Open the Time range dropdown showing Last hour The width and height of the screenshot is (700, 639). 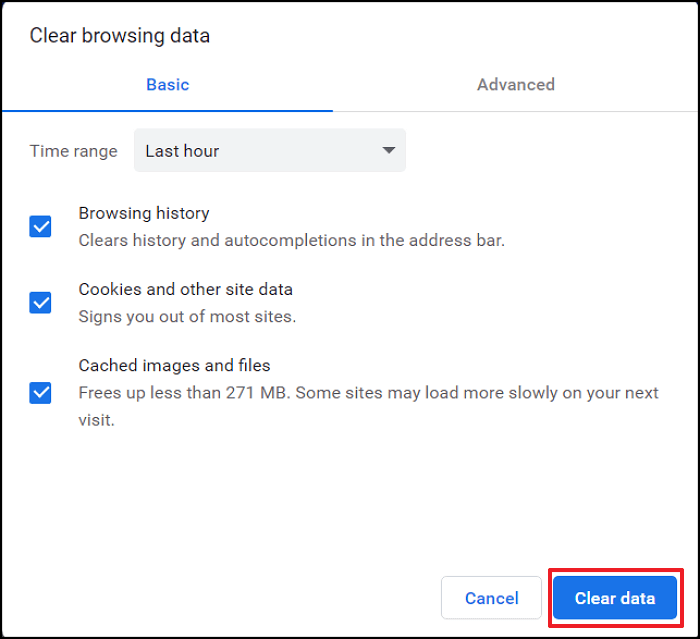point(270,150)
